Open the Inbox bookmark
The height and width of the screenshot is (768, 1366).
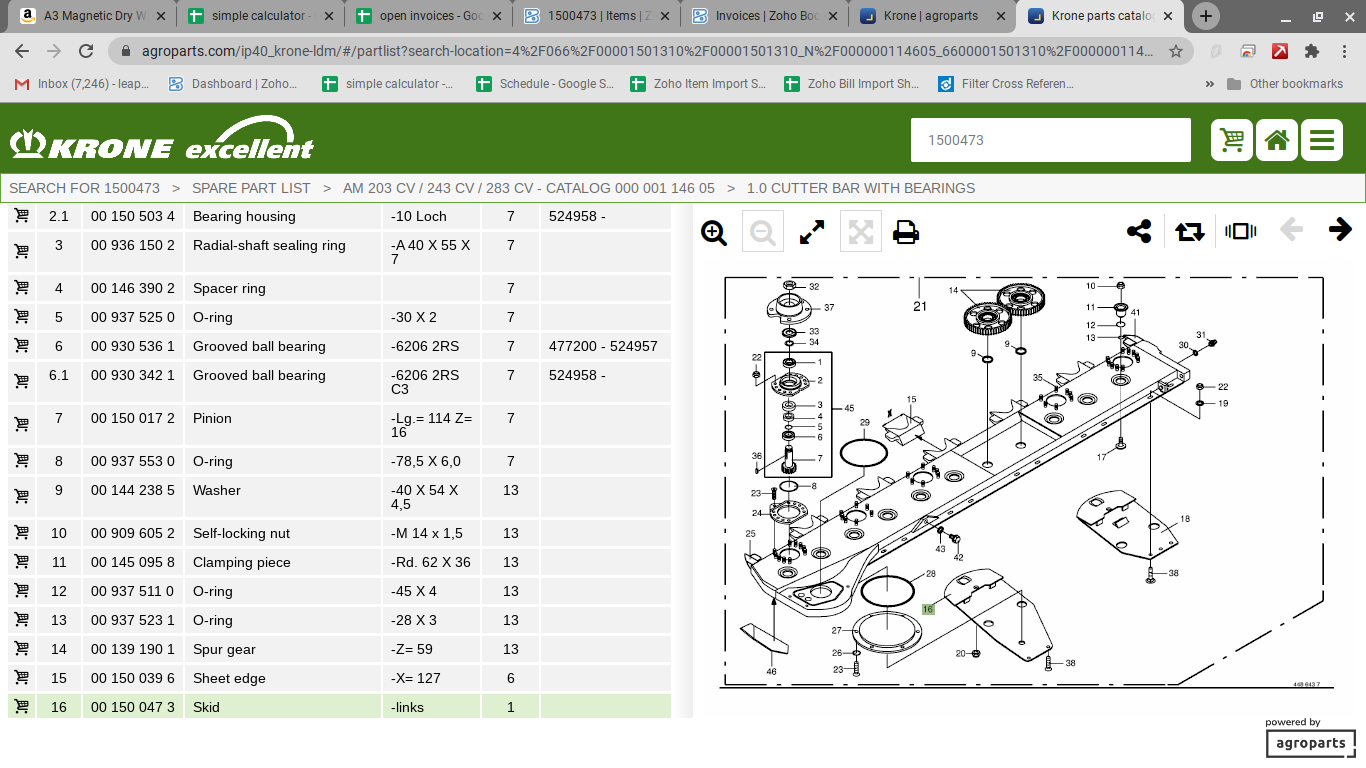click(81, 84)
